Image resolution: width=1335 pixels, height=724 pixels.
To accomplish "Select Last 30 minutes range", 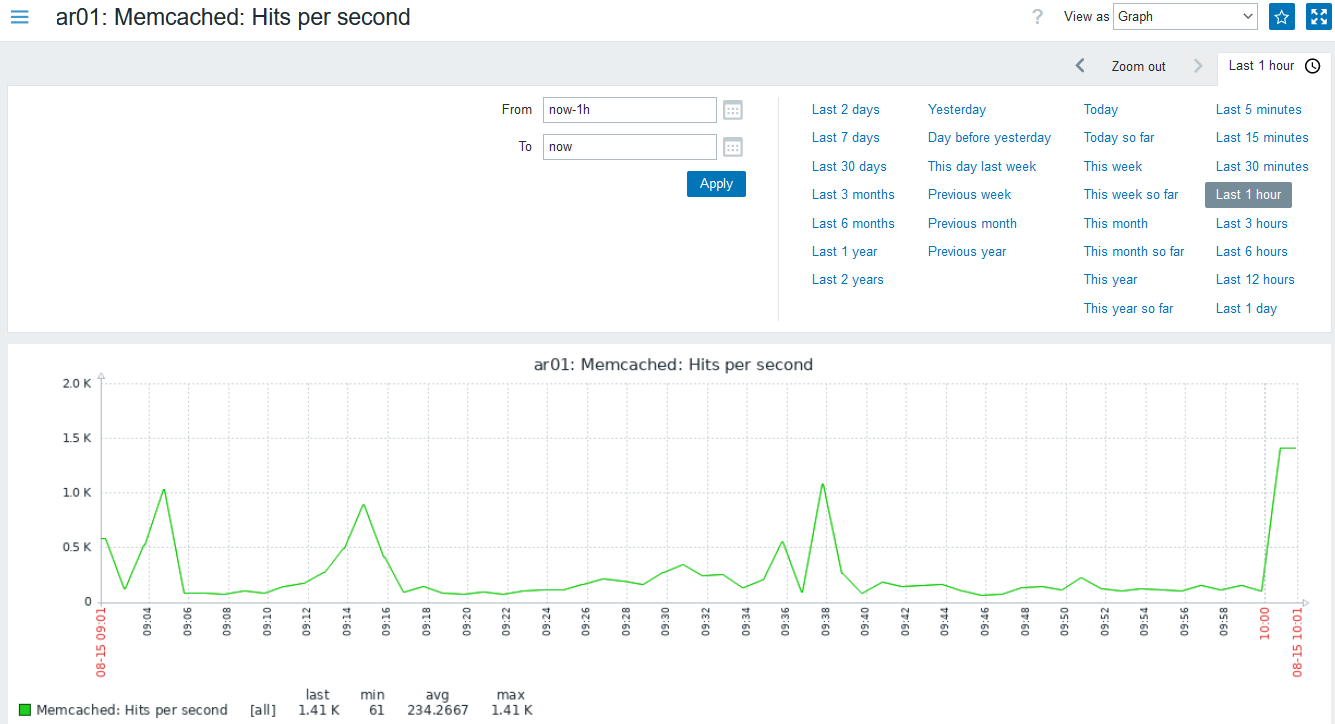I will pos(1262,167).
